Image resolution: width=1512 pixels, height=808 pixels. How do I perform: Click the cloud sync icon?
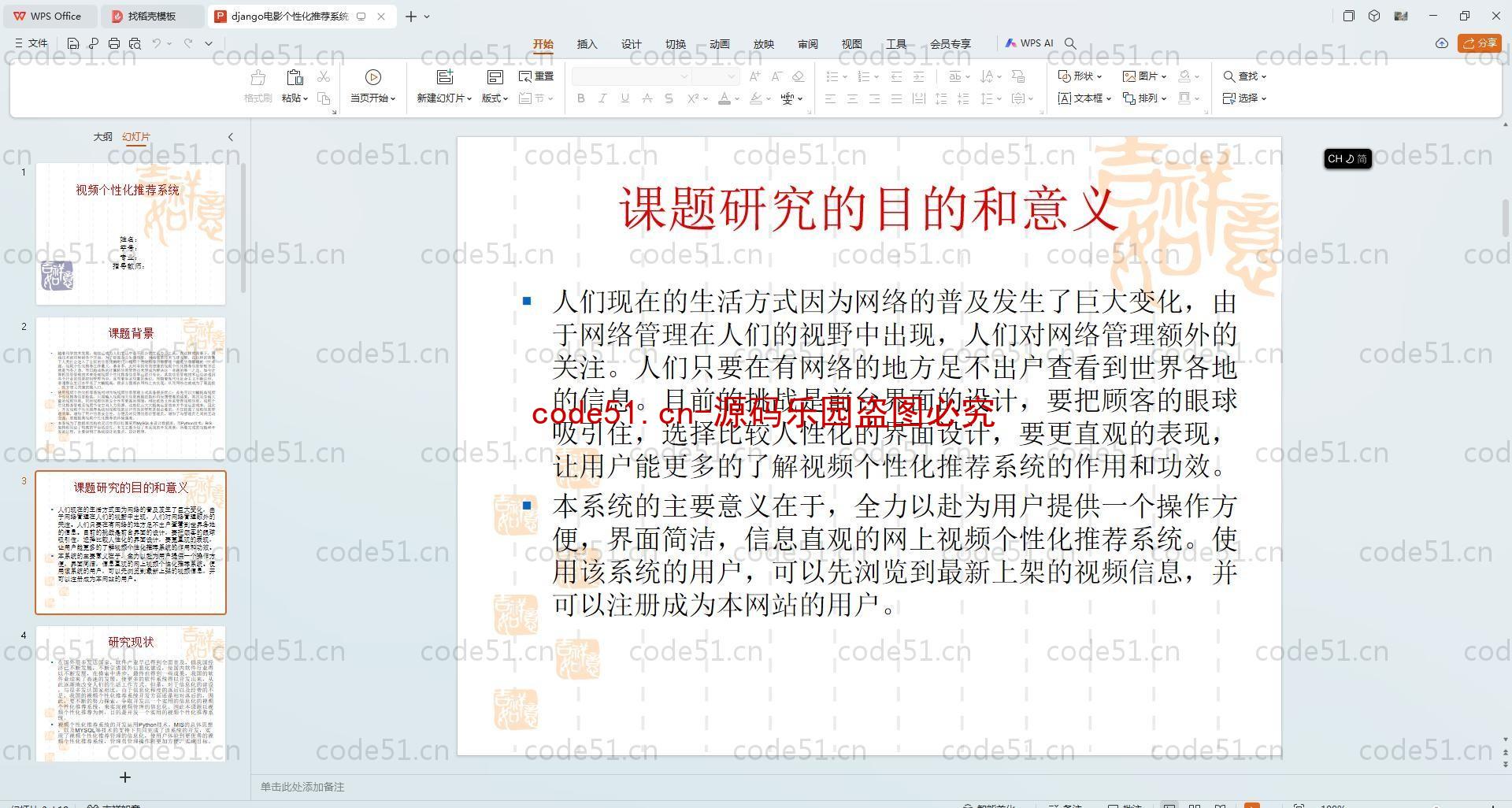pos(1442,43)
